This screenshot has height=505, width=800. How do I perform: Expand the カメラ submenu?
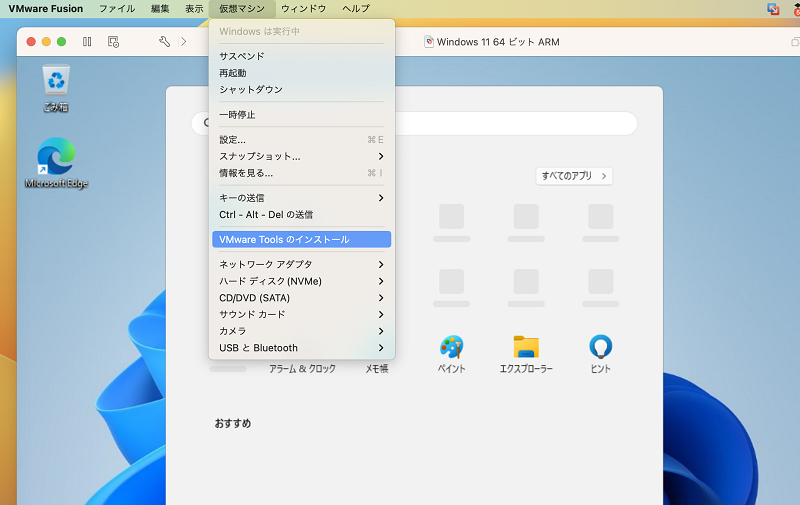coord(302,331)
